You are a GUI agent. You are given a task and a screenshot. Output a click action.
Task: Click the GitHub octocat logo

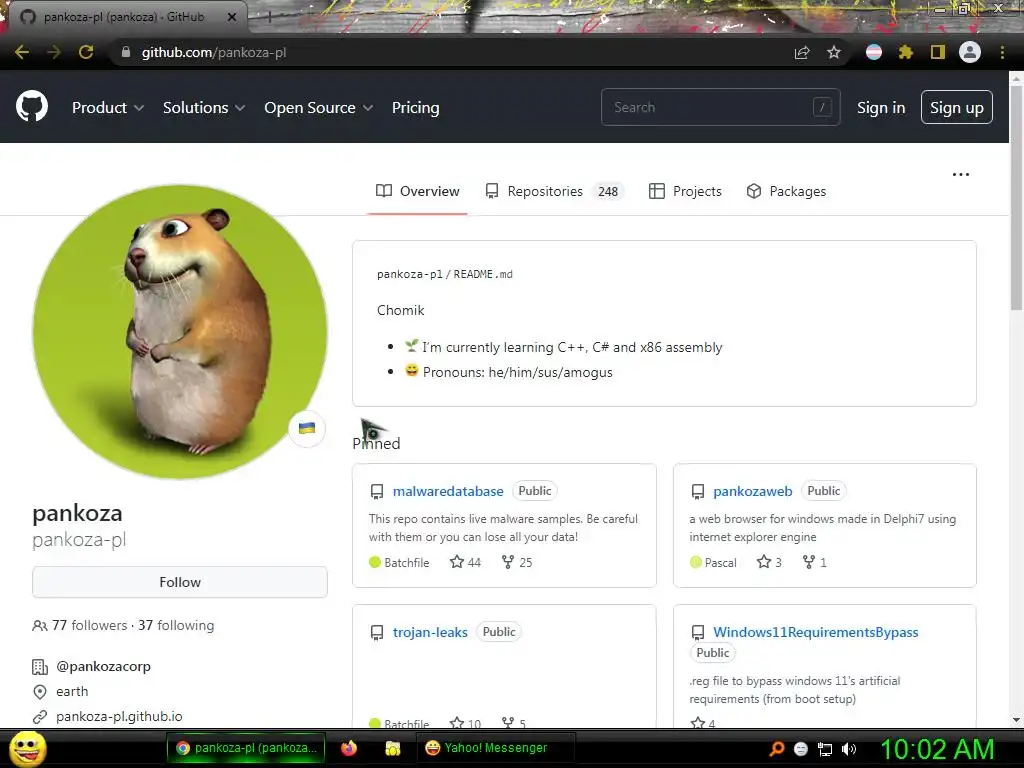tap(31, 107)
